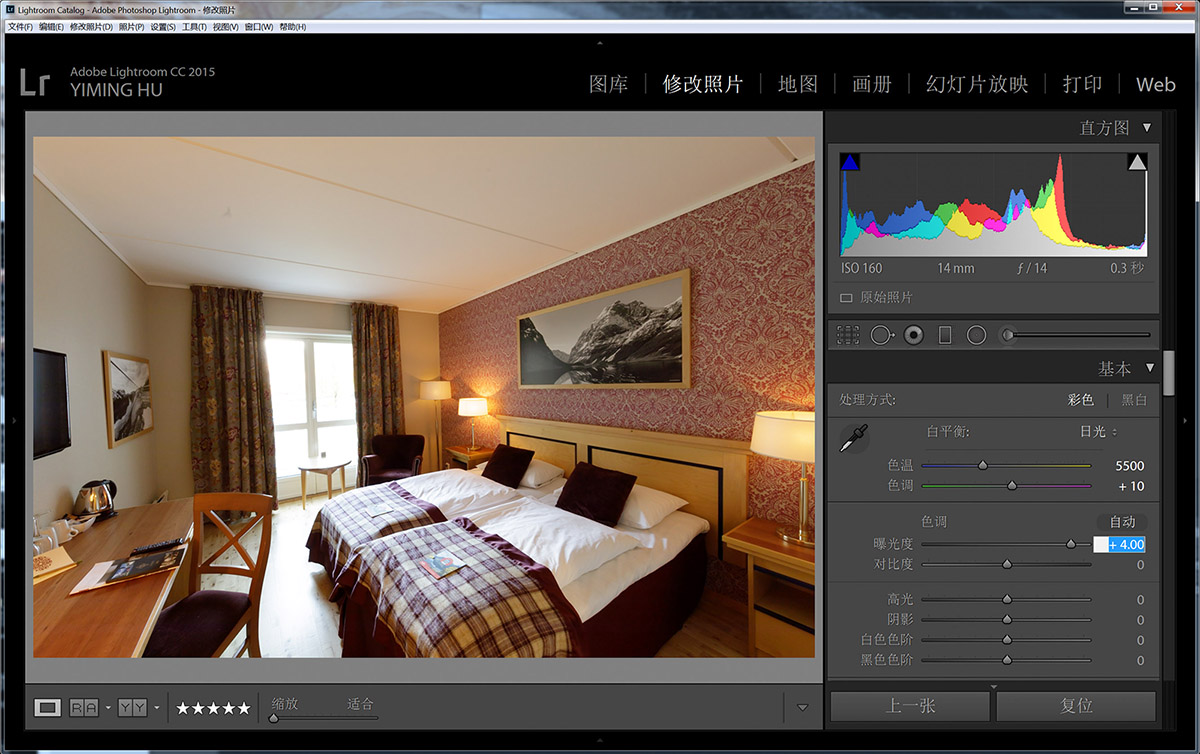Collapse the 直方图 panel
This screenshot has width=1200, height=754.
(x=1147, y=128)
